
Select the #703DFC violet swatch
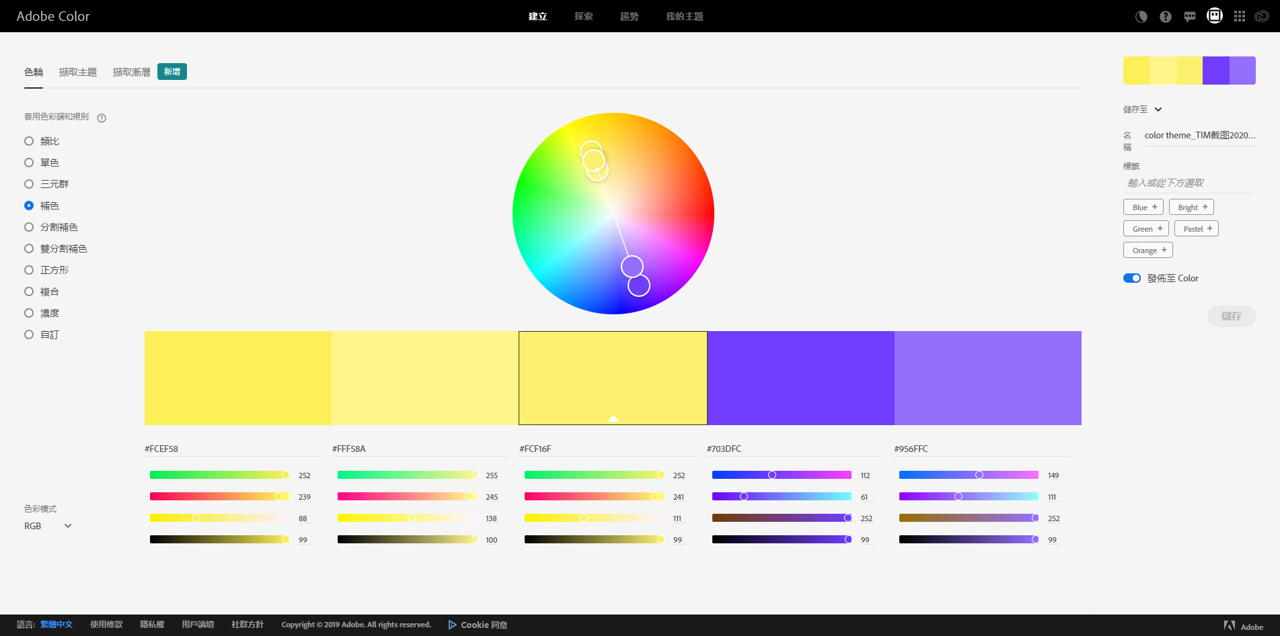click(x=801, y=378)
